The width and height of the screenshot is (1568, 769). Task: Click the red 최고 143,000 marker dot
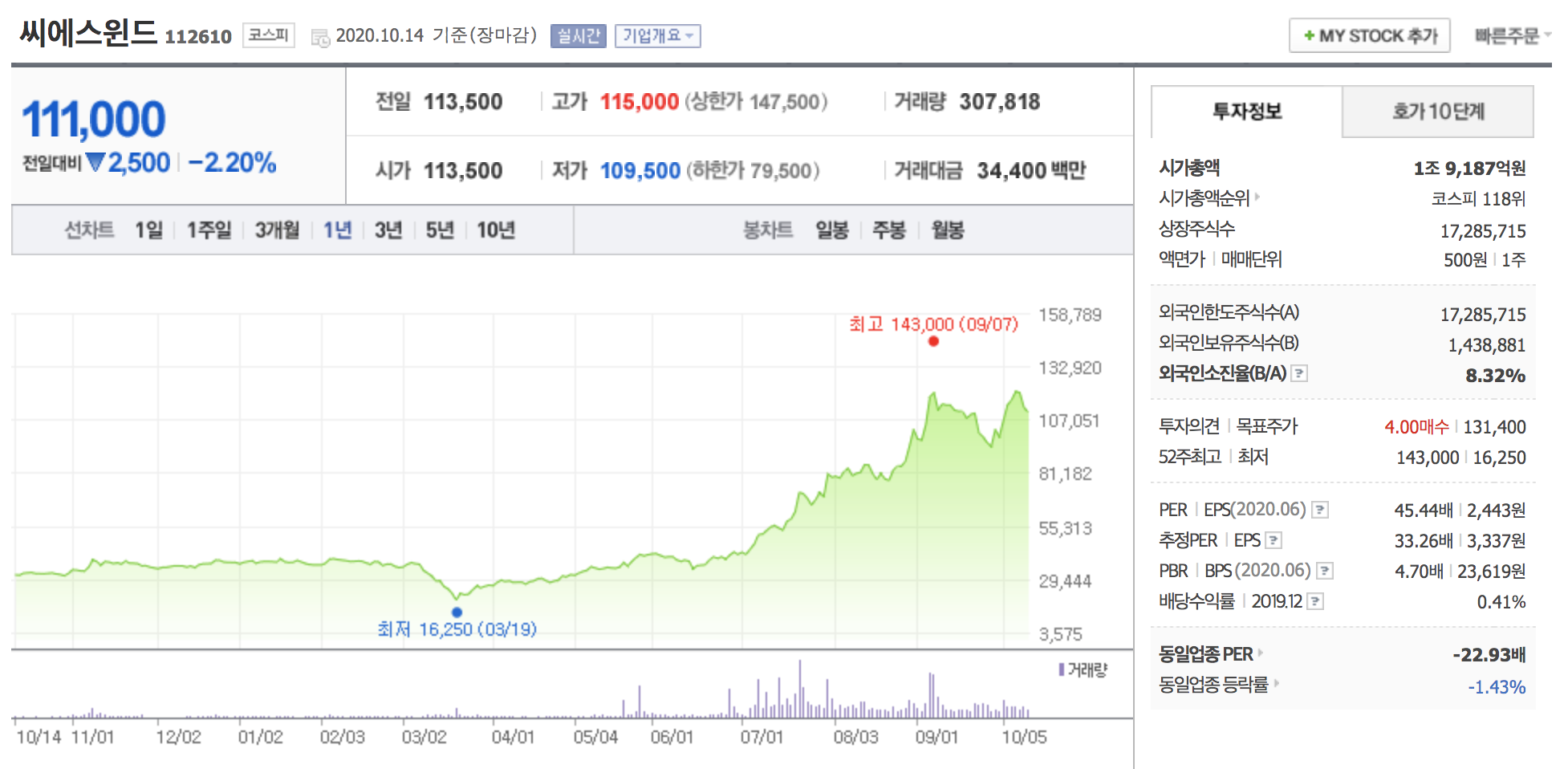coord(932,341)
